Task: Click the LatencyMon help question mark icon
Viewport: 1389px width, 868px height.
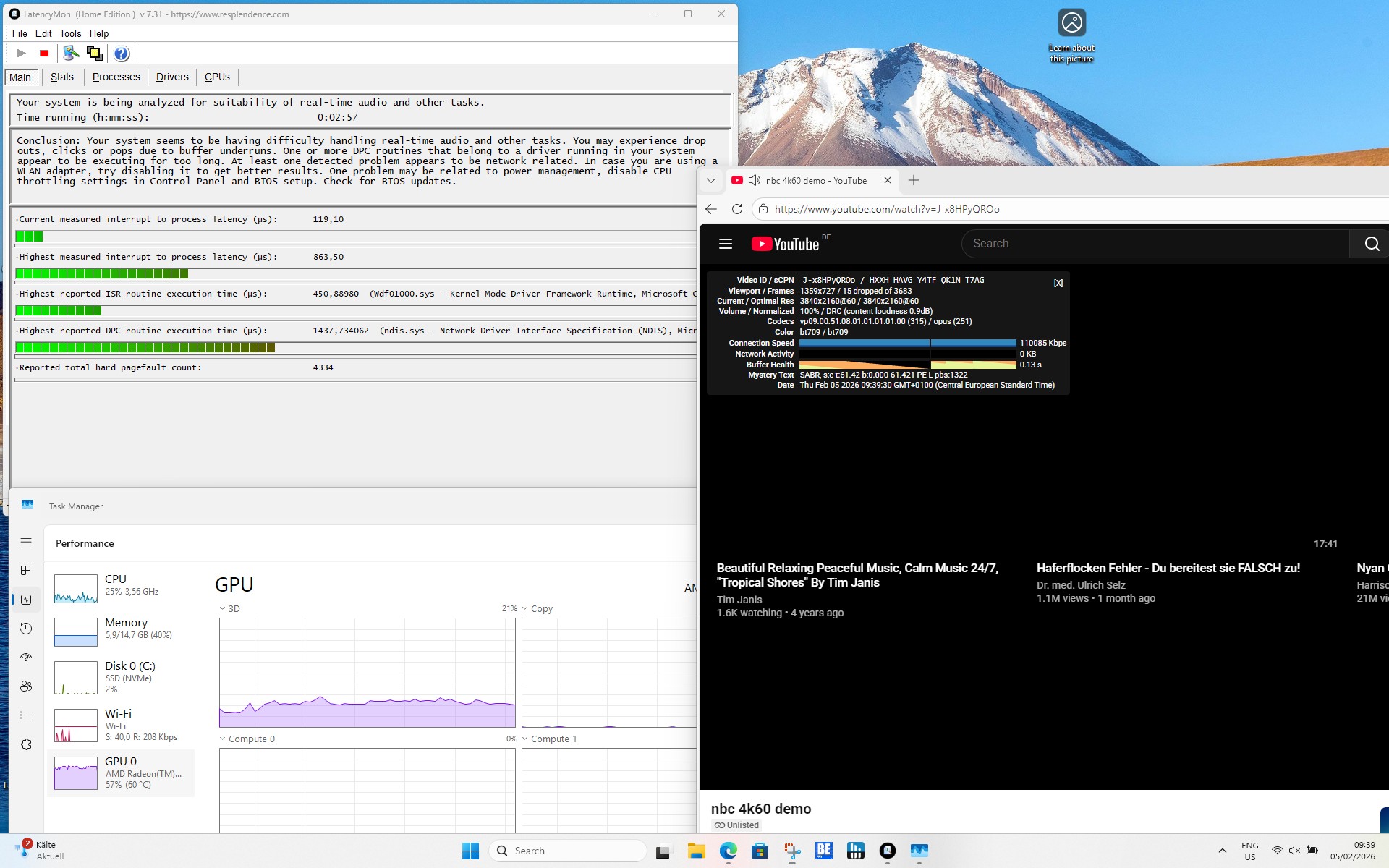Action: pyautogui.click(x=122, y=54)
